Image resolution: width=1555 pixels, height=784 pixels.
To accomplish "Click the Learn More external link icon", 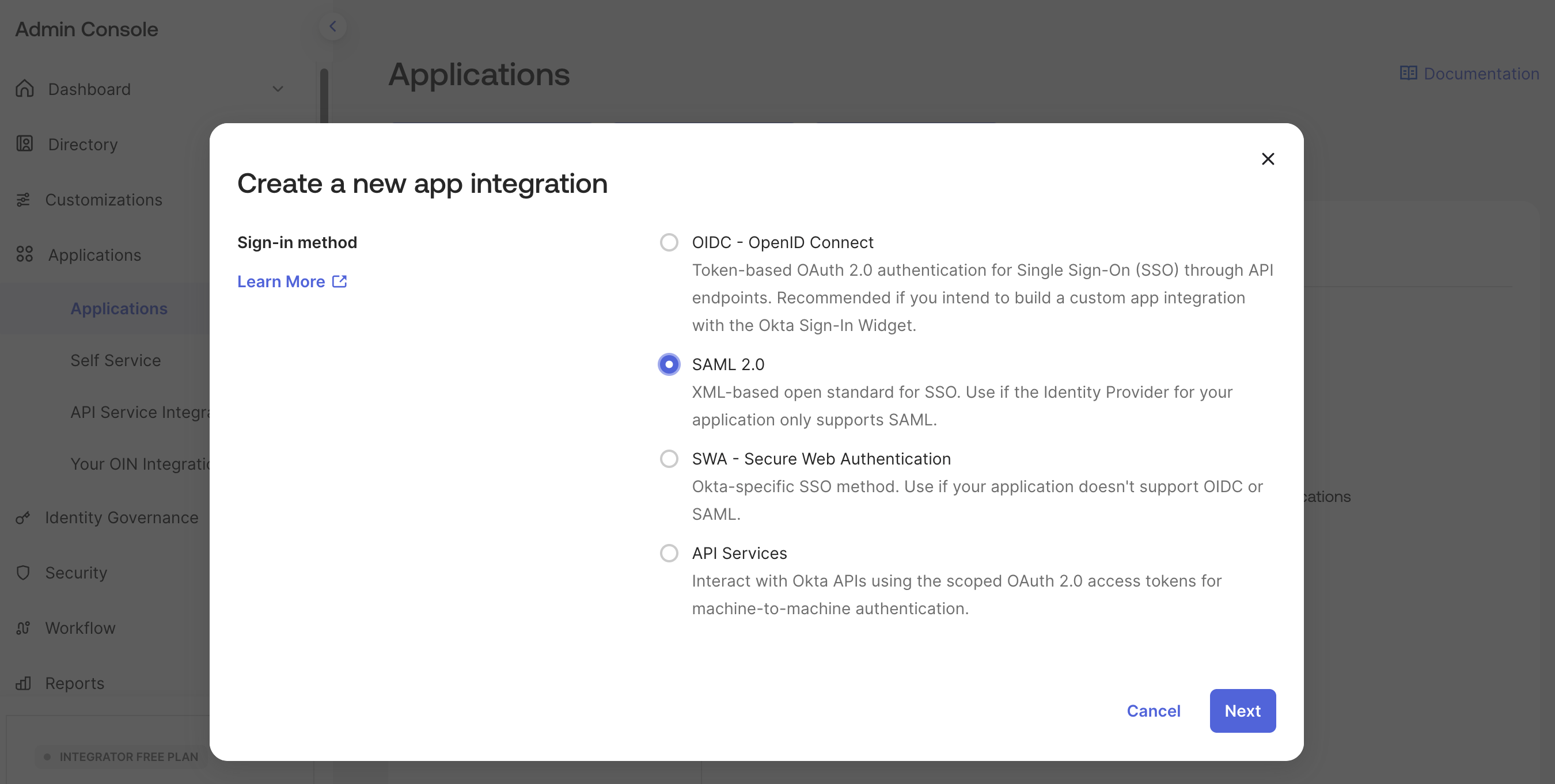I will point(339,281).
